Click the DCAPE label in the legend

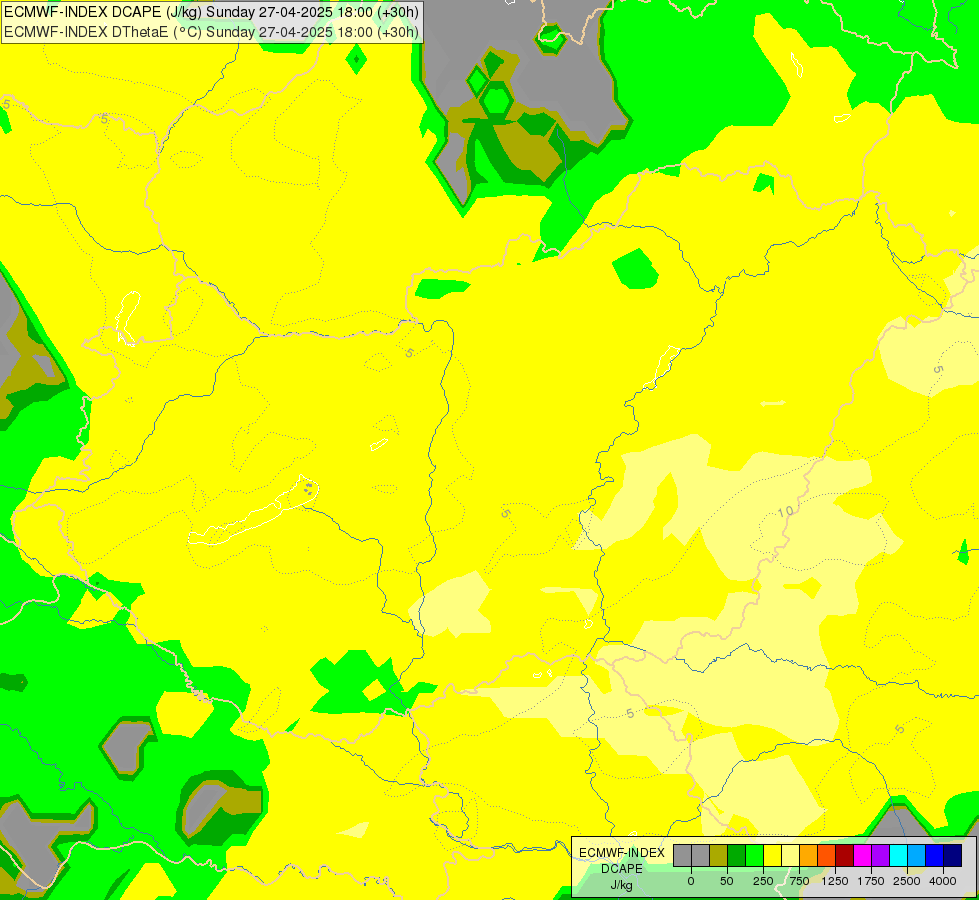622,869
